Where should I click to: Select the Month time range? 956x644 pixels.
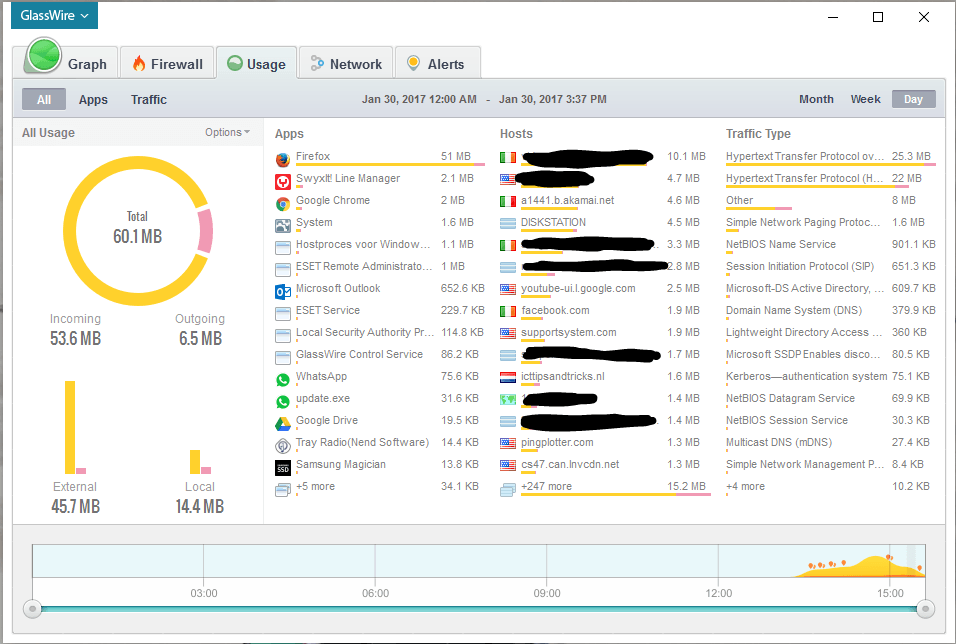816,99
